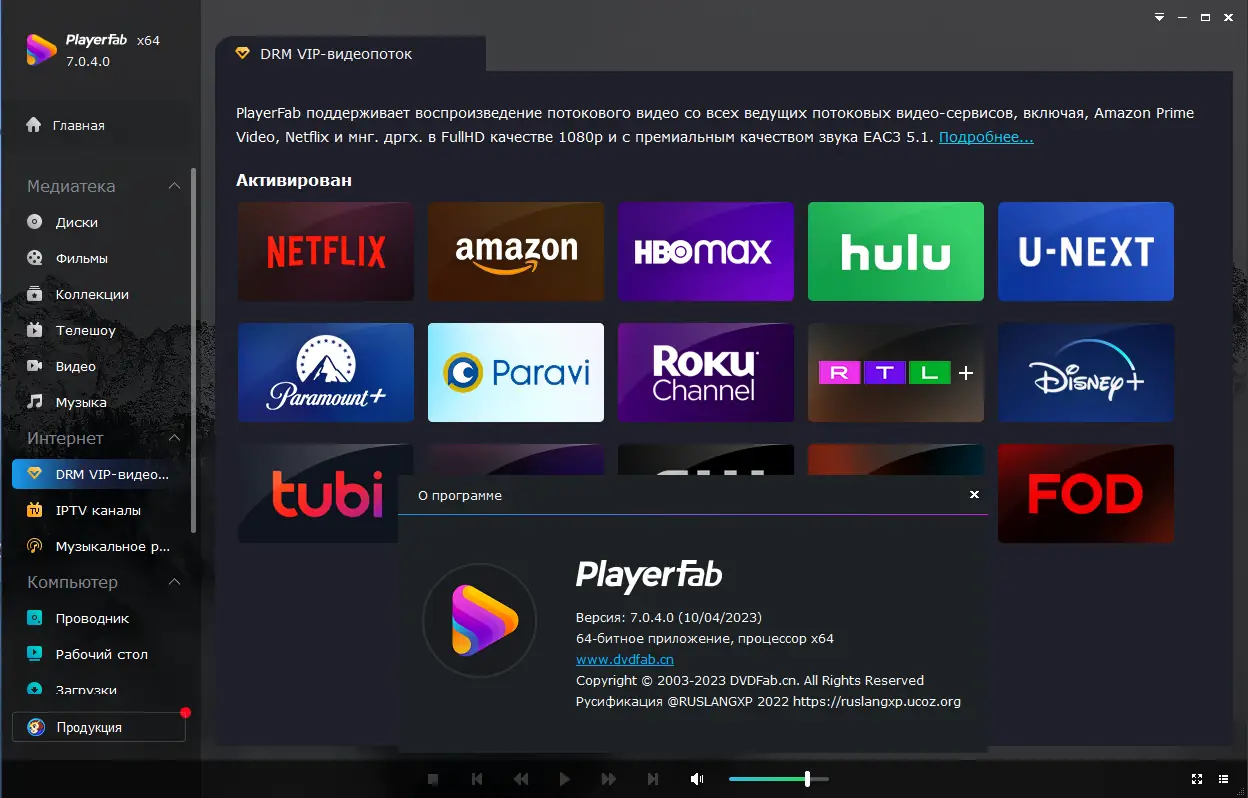The height and width of the screenshot is (798, 1248).
Task: Open the Подробнее... link
Action: 986,137
